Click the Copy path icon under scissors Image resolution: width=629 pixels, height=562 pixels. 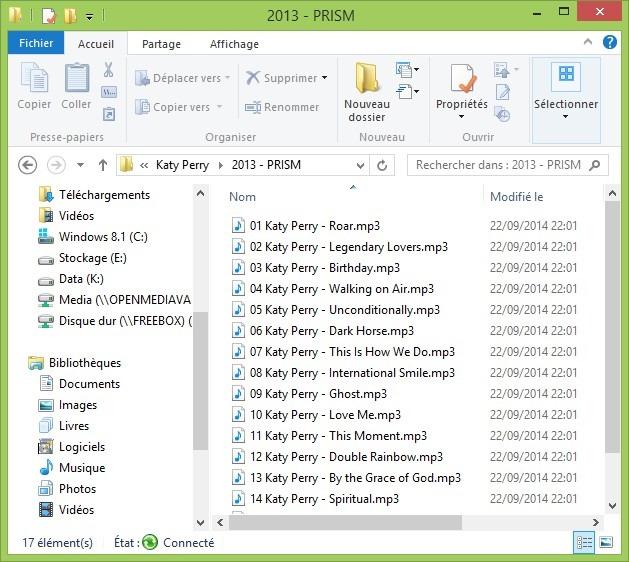point(109,92)
